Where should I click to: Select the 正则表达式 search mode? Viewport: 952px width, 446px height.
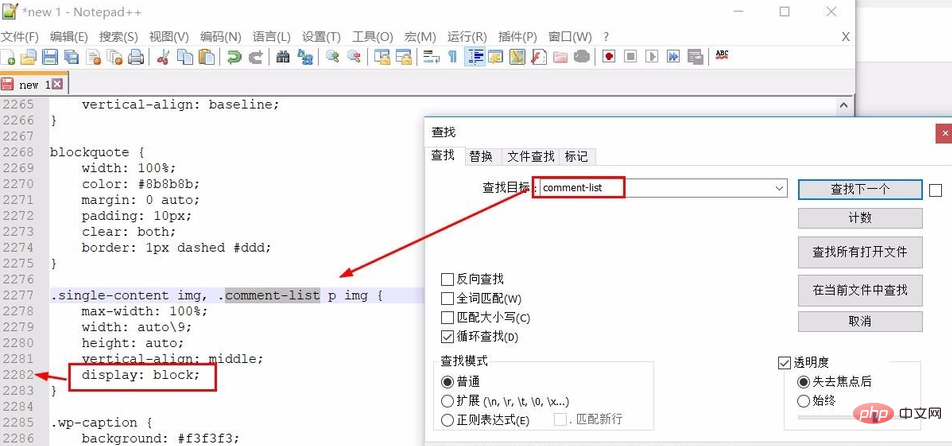pos(448,420)
